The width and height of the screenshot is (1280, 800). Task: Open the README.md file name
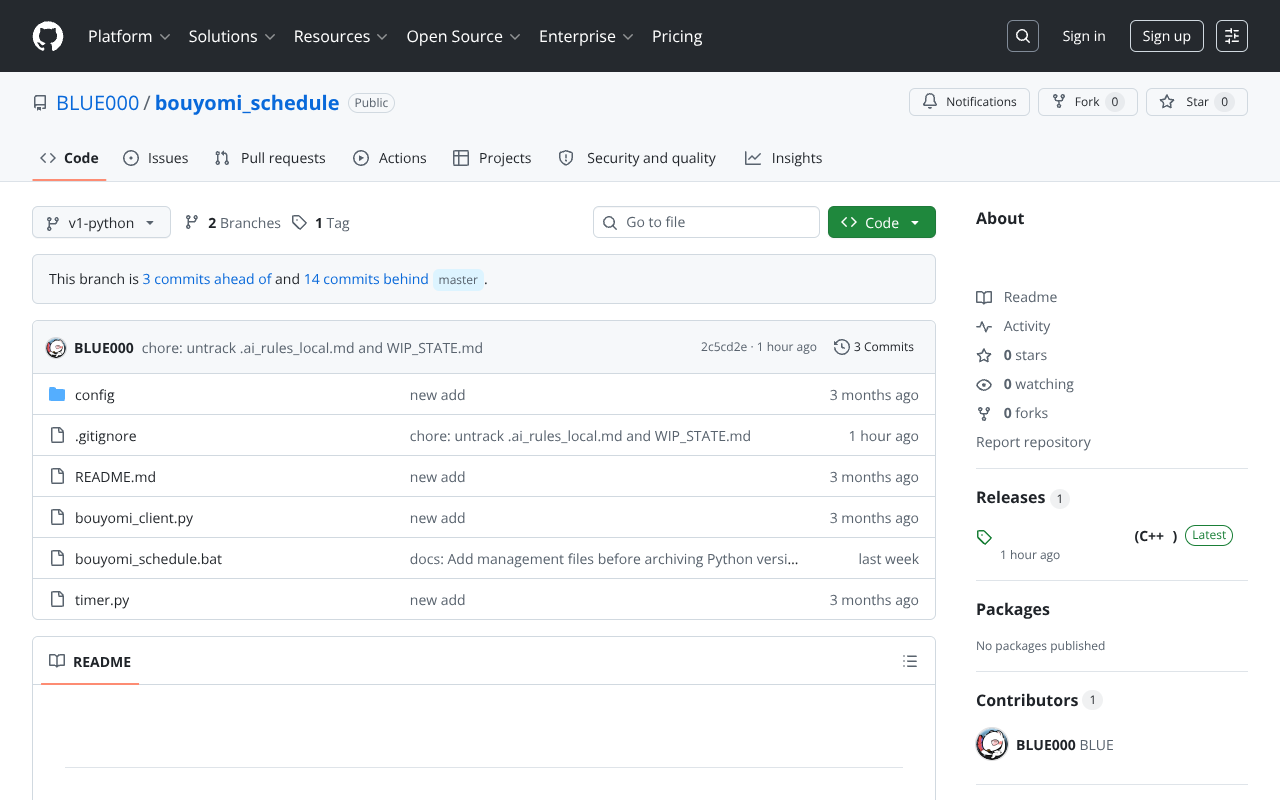pyautogui.click(x=115, y=477)
